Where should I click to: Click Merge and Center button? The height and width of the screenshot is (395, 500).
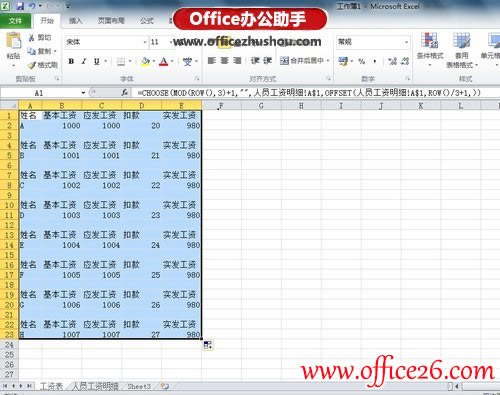[302, 61]
